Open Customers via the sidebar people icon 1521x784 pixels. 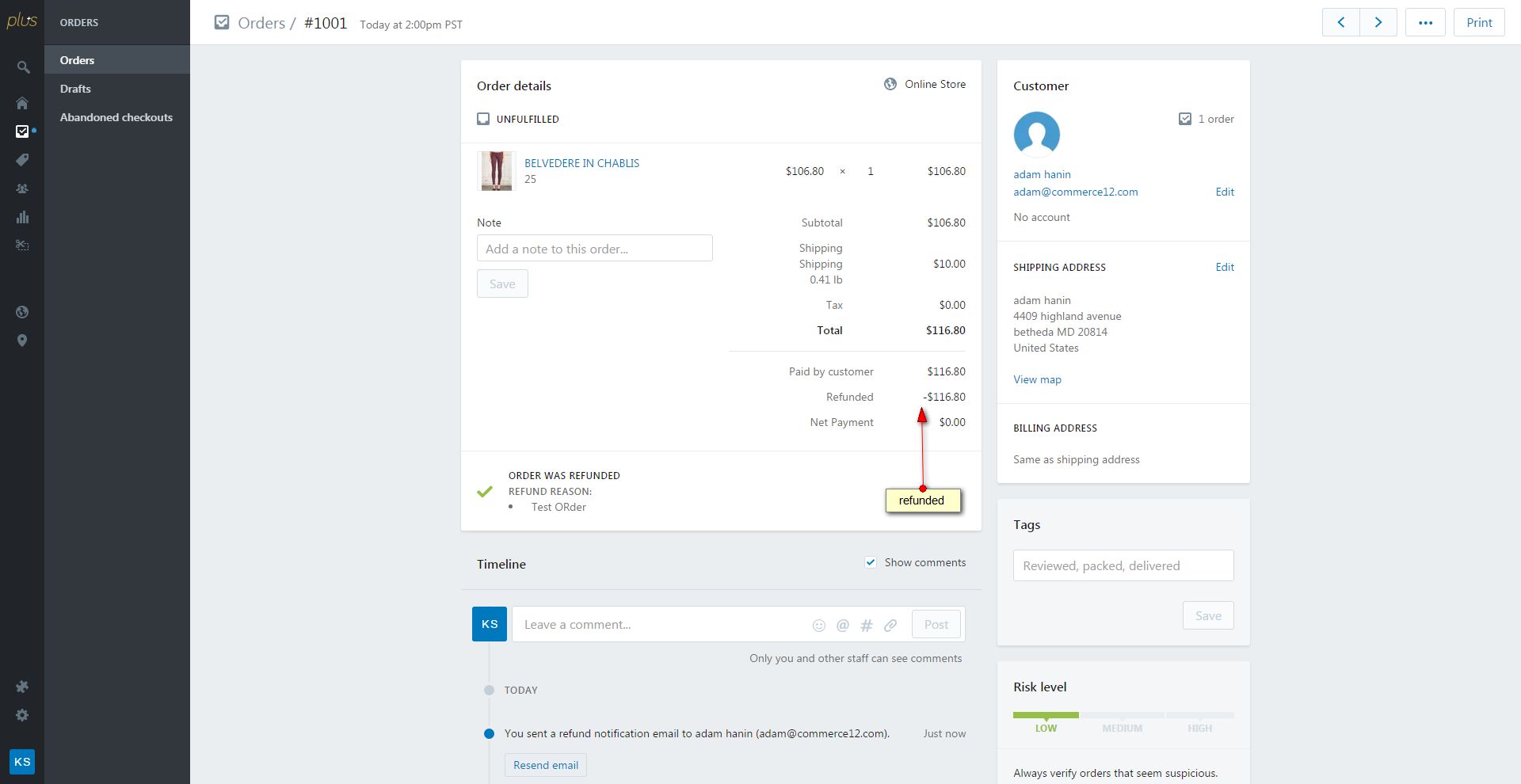point(22,188)
